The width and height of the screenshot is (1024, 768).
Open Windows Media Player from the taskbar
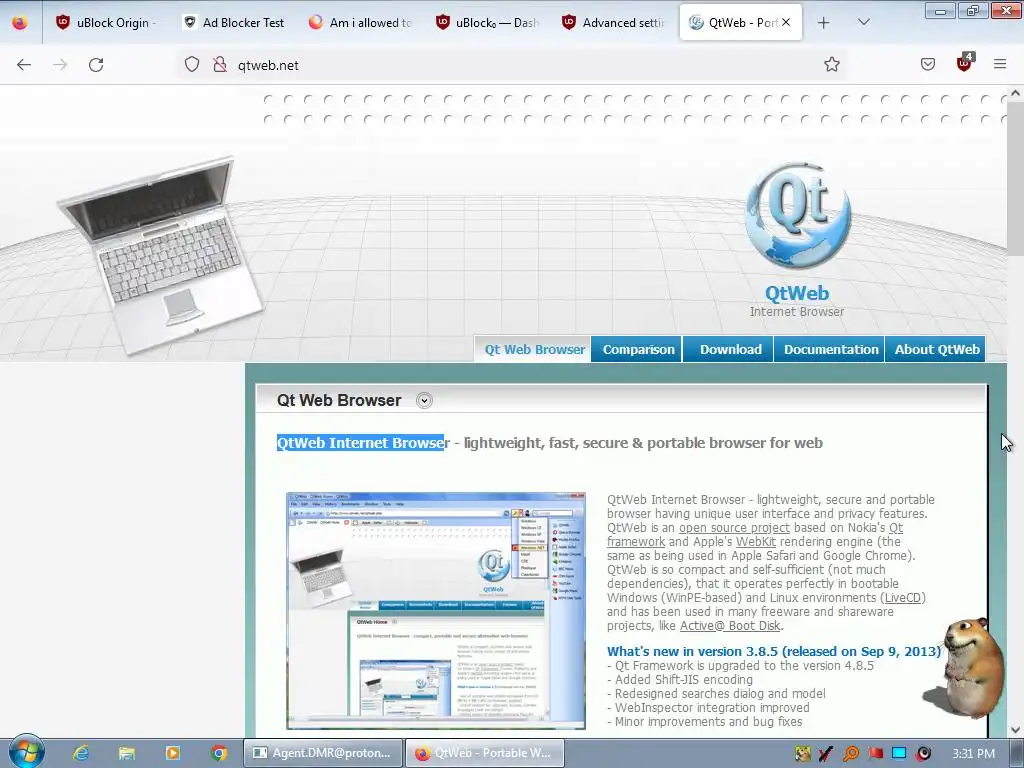[x=172, y=753]
